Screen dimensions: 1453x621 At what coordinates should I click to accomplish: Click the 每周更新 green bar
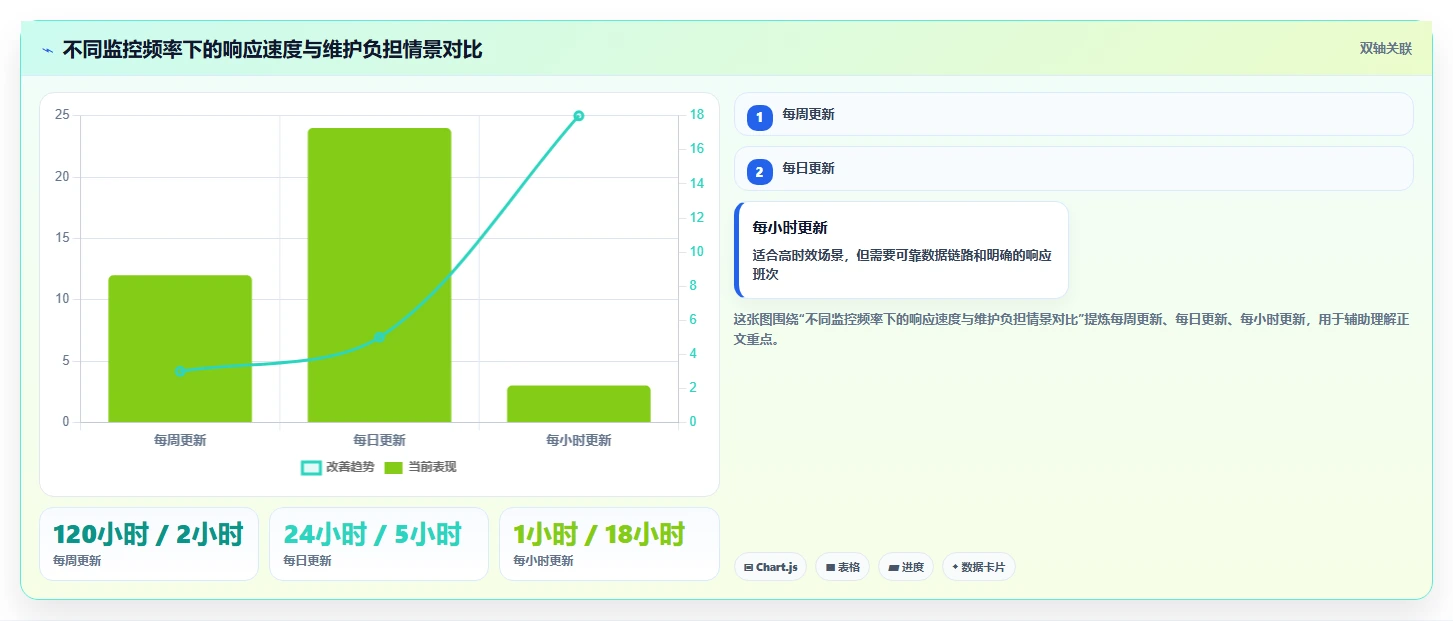pyautogui.click(x=180, y=348)
